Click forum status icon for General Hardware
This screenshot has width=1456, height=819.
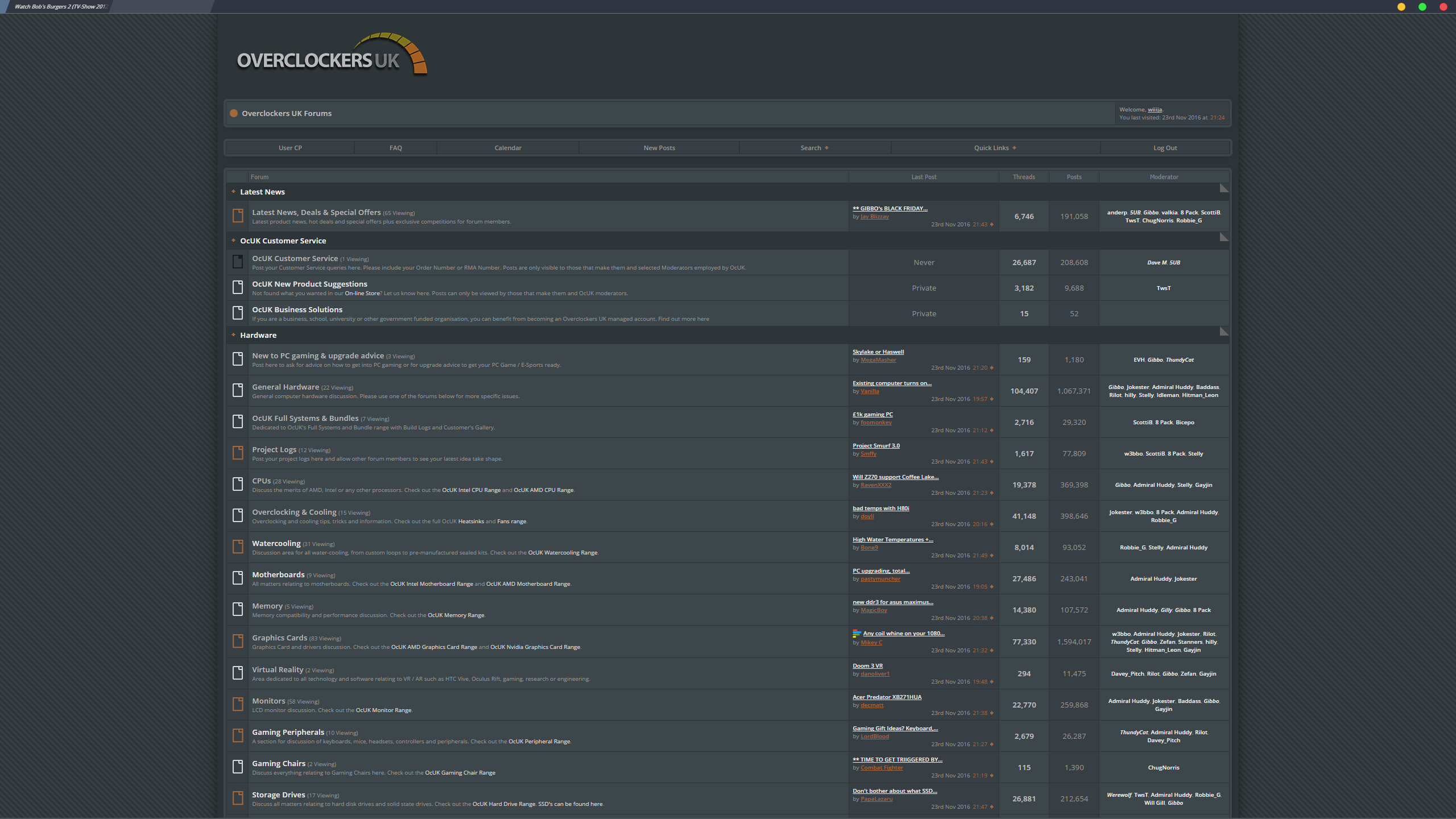tap(238, 390)
